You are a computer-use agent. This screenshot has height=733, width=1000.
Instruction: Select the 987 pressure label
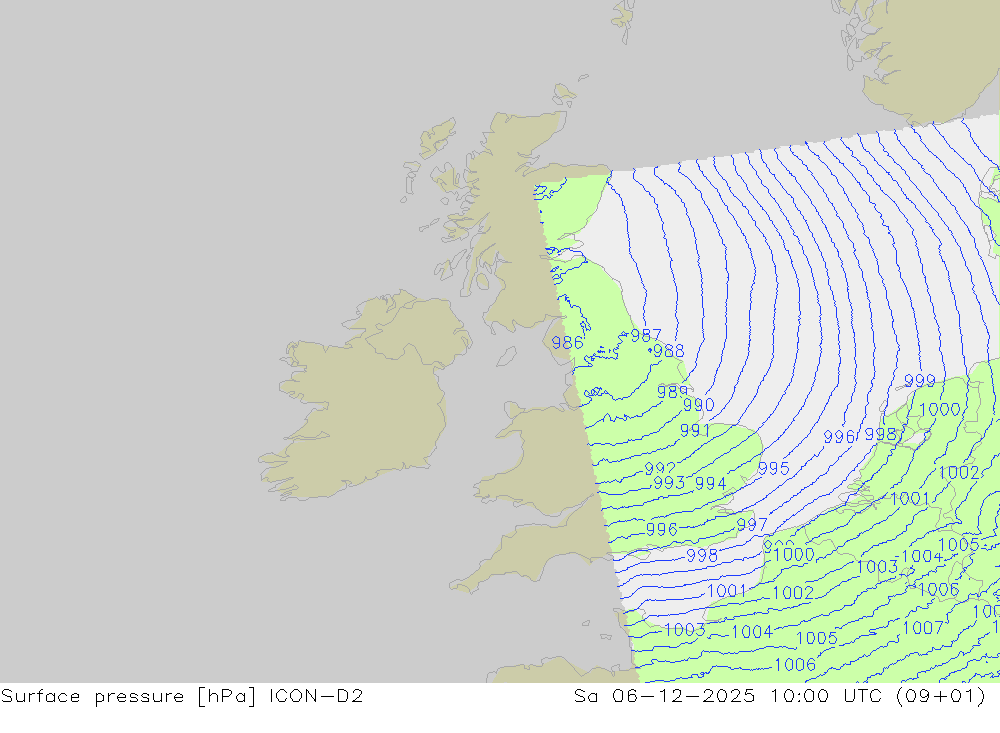pos(645,335)
